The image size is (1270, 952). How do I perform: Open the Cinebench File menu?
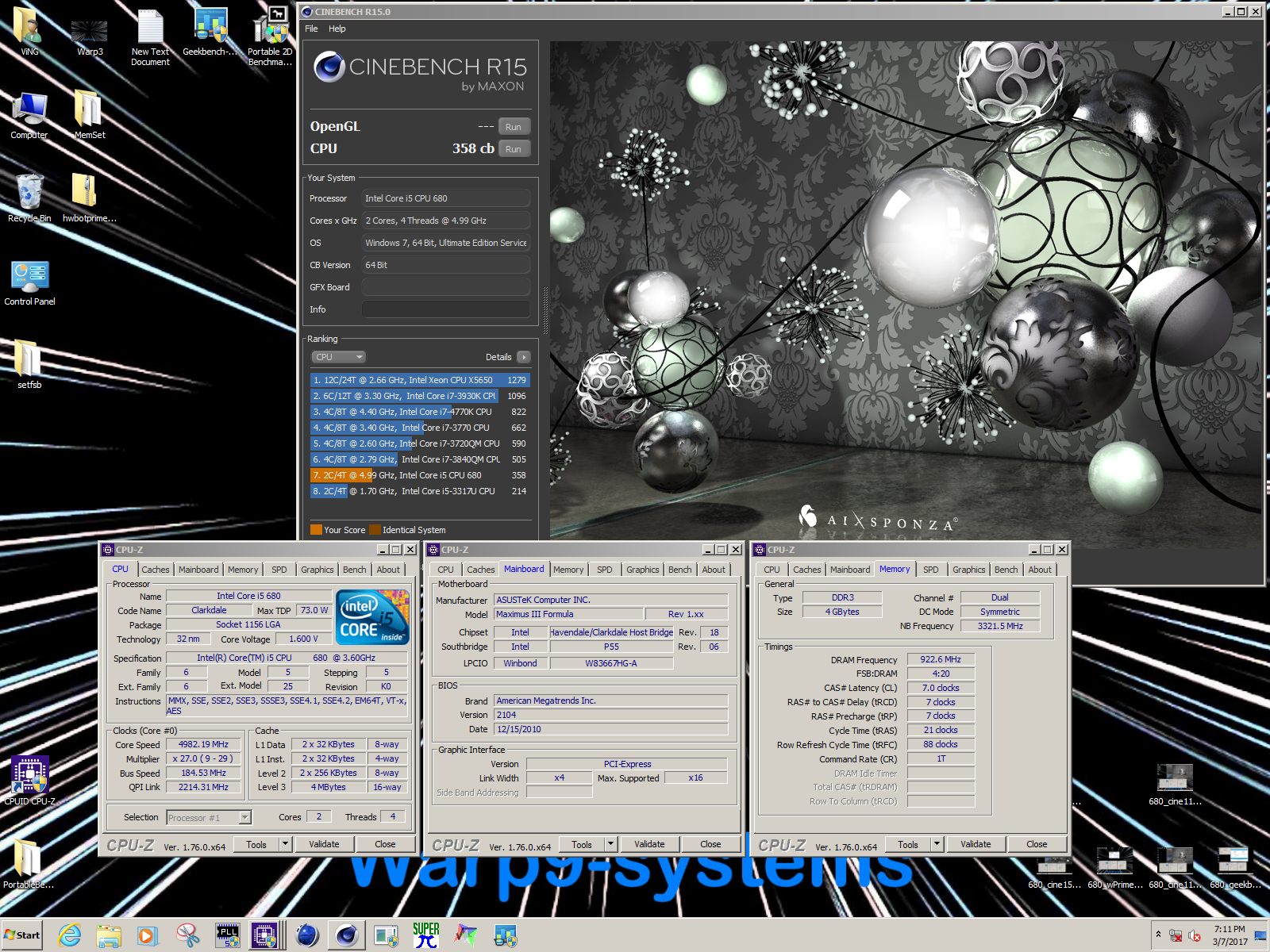[311, 29]
